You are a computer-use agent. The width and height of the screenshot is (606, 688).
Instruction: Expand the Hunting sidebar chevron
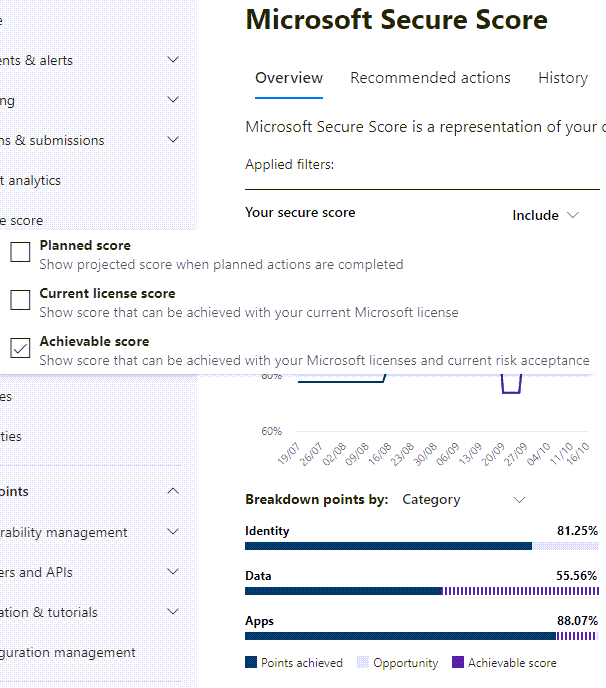(173, 100)
